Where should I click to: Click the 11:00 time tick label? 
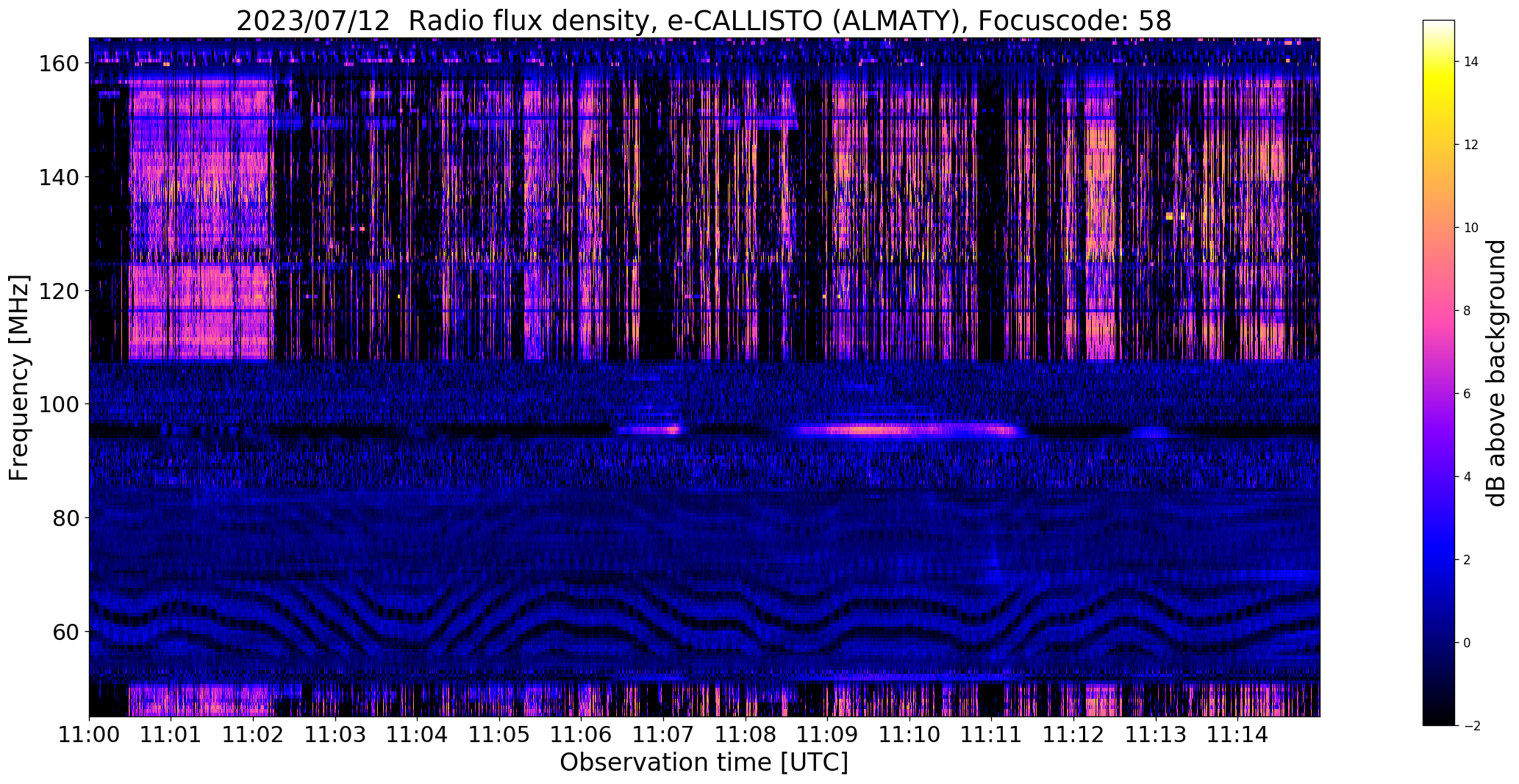(89, 734)
